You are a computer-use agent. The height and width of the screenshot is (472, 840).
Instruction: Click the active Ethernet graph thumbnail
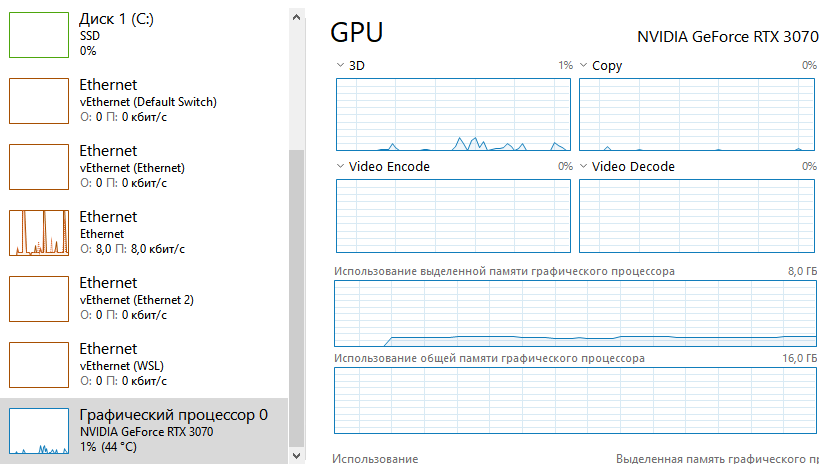point(37,232)
